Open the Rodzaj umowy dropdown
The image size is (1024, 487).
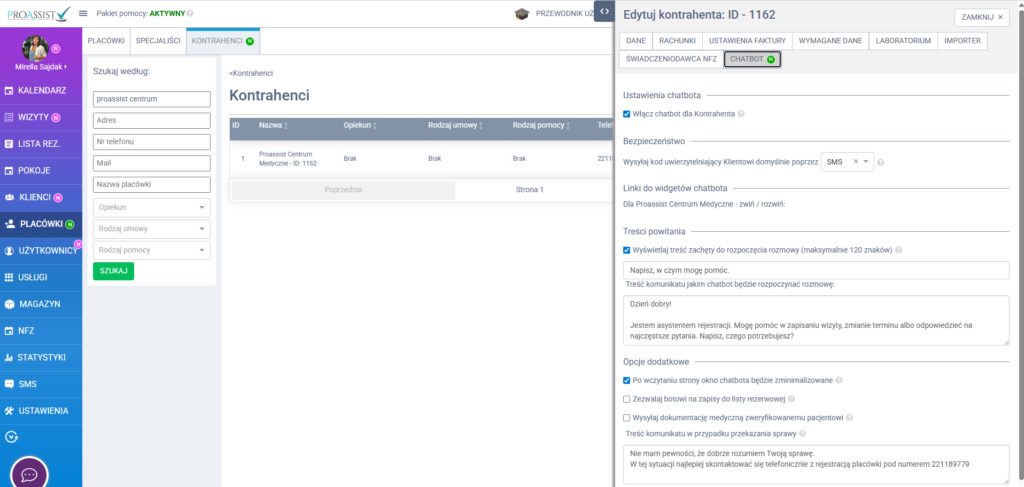(151, 228)
